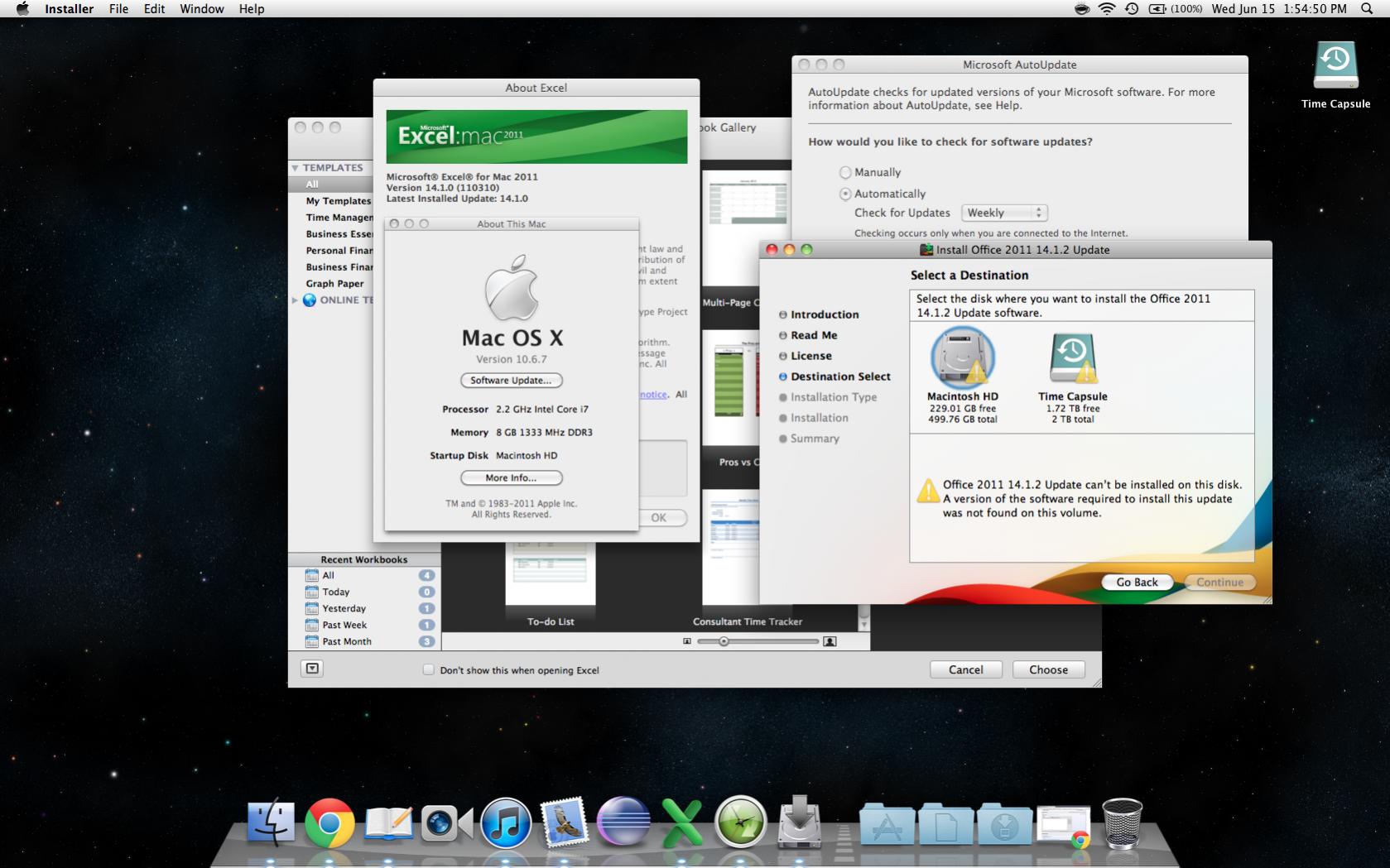Show Past Month recent workbooks

[364, 641]
